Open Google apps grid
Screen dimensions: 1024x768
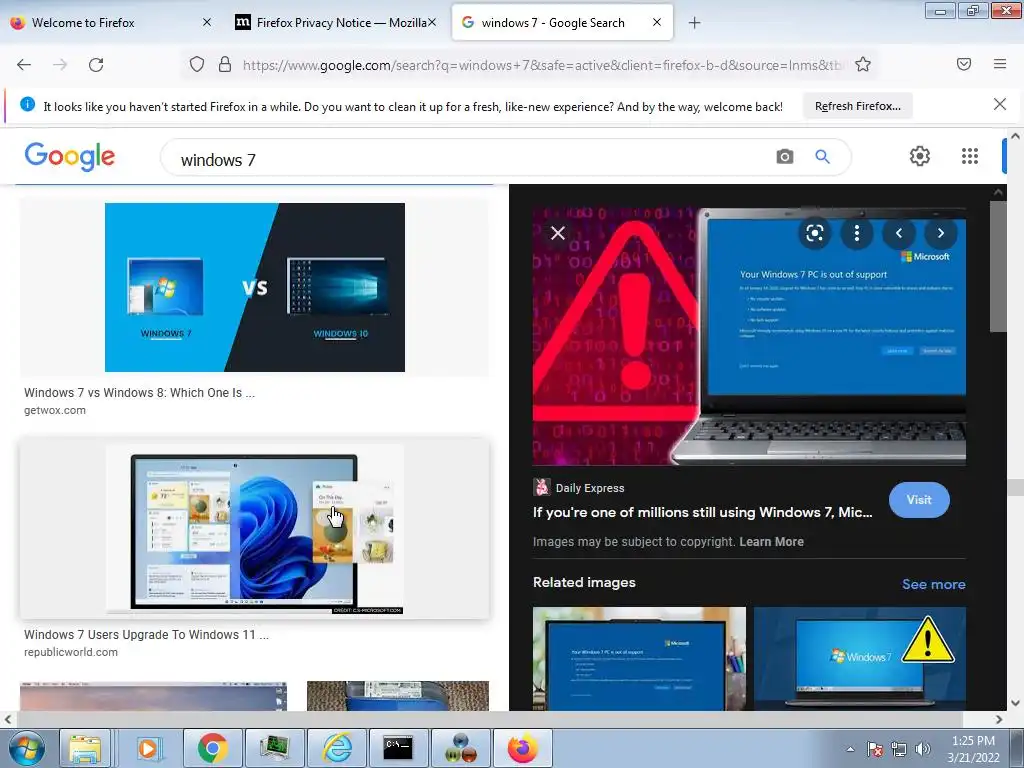coord(970,156)
